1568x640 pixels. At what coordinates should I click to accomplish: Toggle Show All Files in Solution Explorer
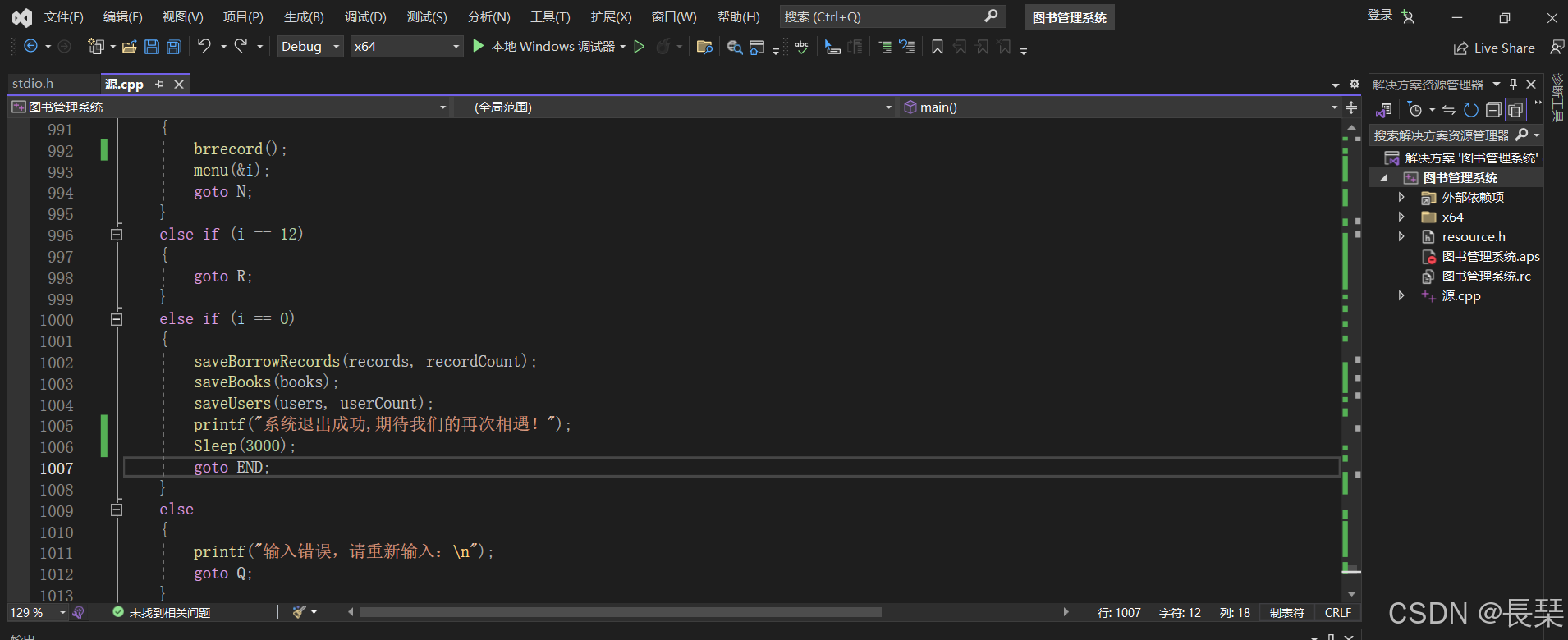click(1515, 110)
